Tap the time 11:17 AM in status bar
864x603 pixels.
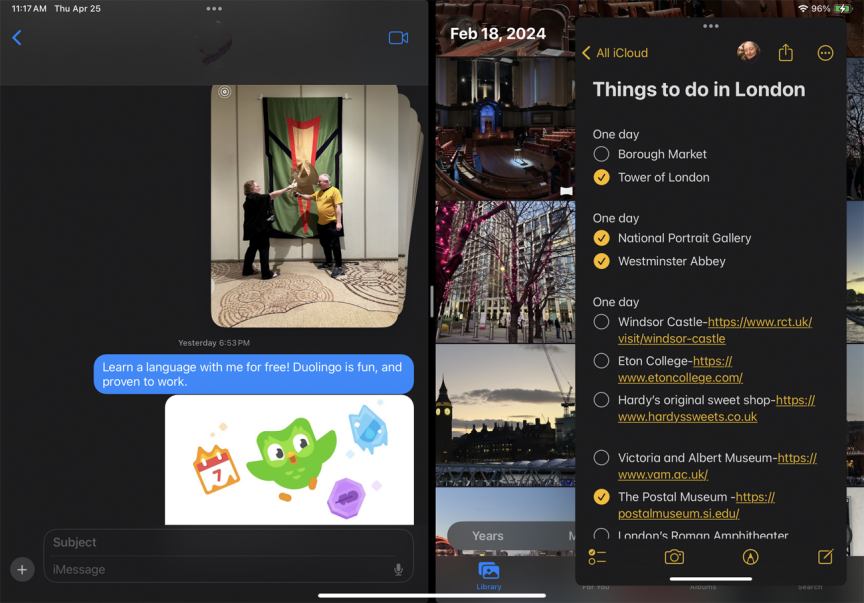point(29,9)
